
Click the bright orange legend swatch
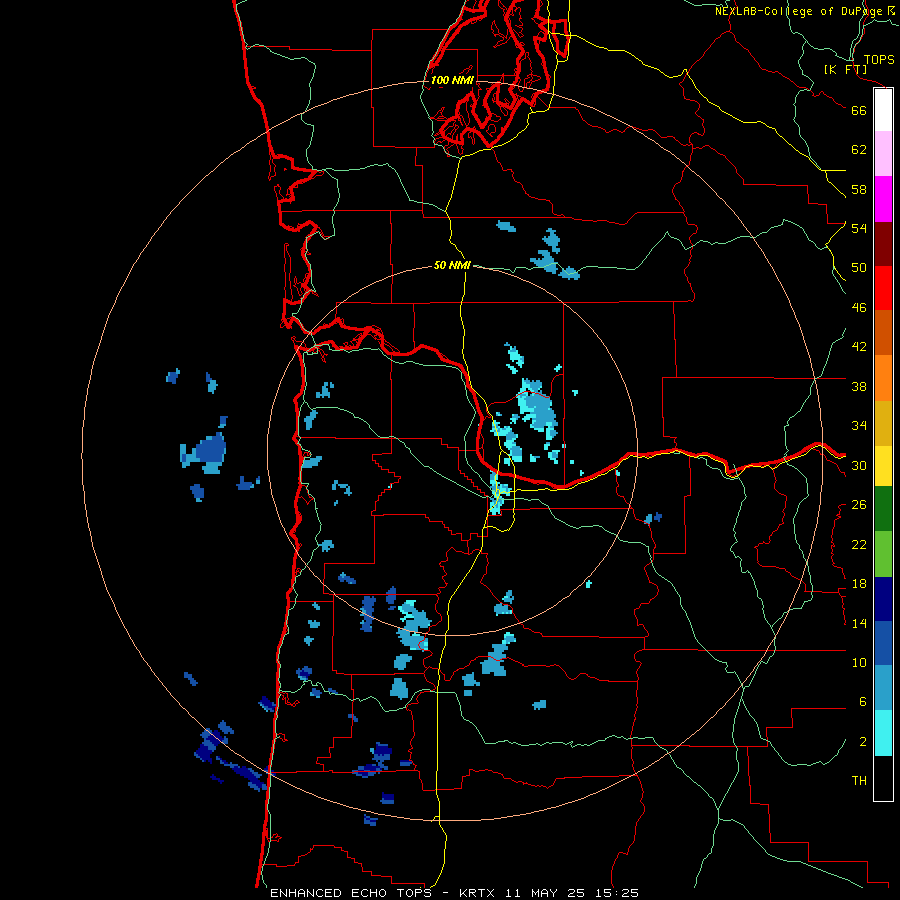[x=883, y=378]
